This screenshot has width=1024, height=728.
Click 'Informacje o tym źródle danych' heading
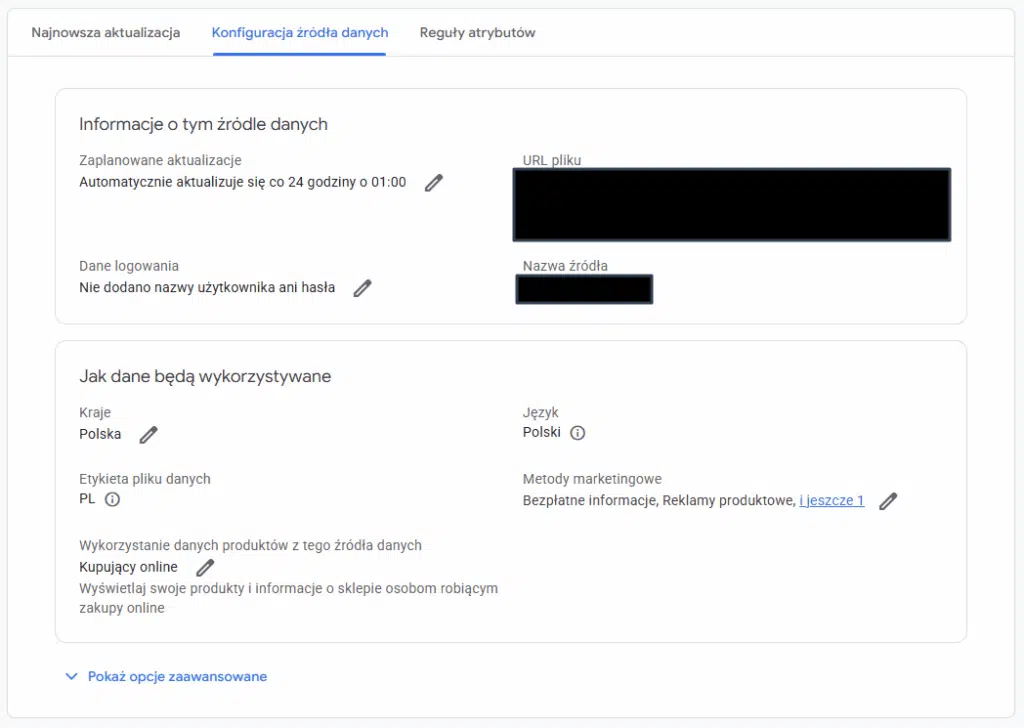click(203, 124)
